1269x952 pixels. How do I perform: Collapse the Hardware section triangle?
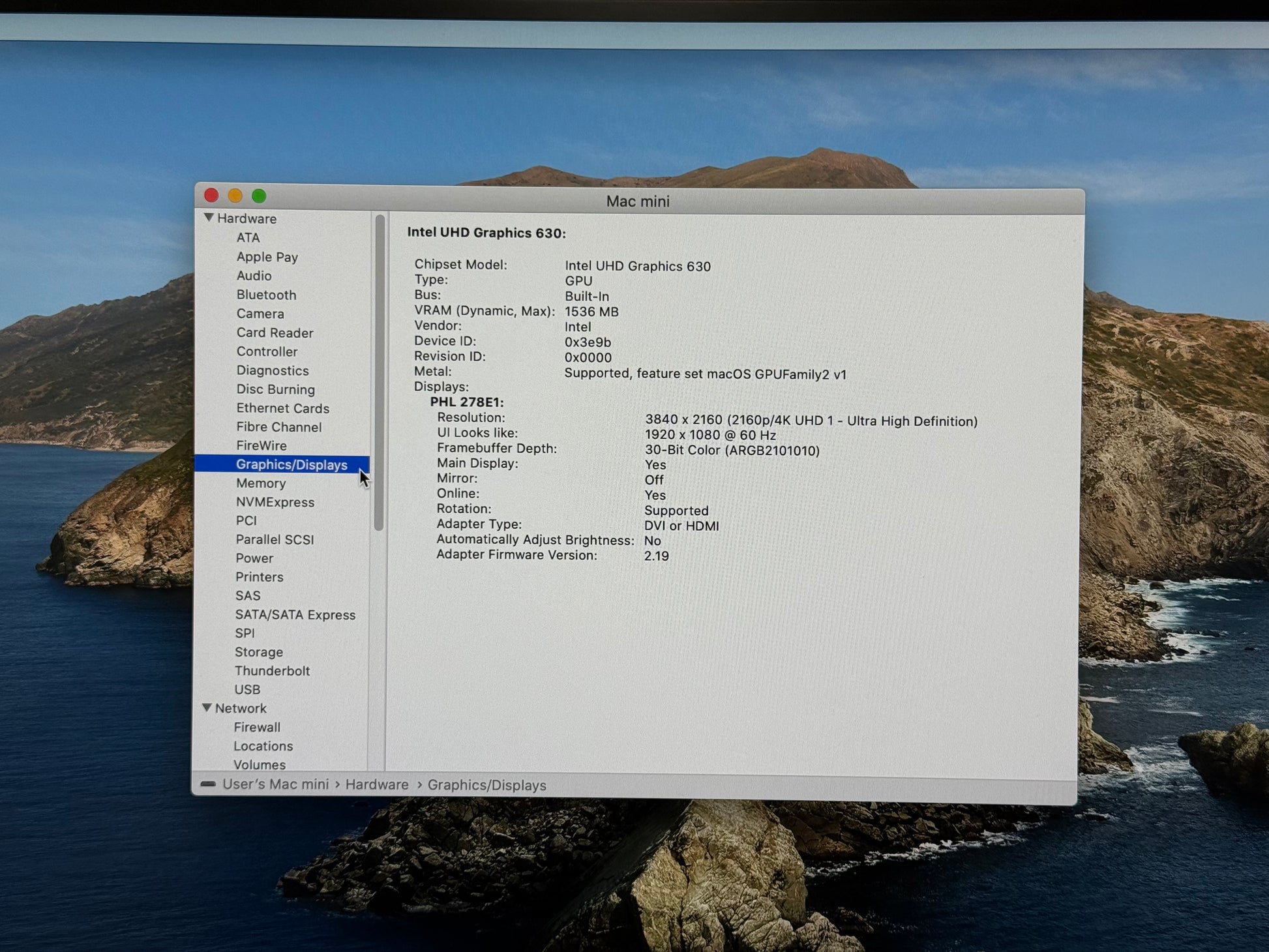coord(209,218)
